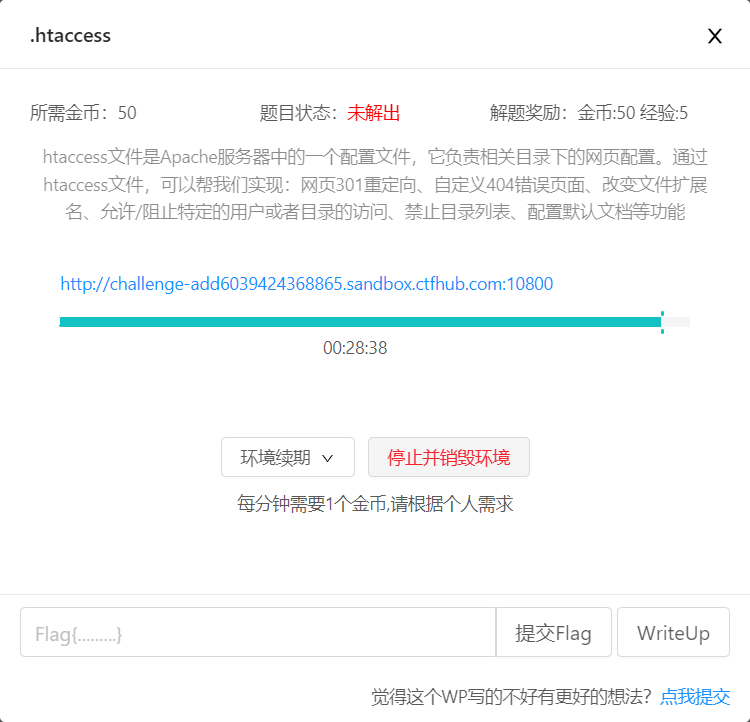Submit the flag with 提交Flag button
Screen dimensions: 750x722
pos(553,633)
